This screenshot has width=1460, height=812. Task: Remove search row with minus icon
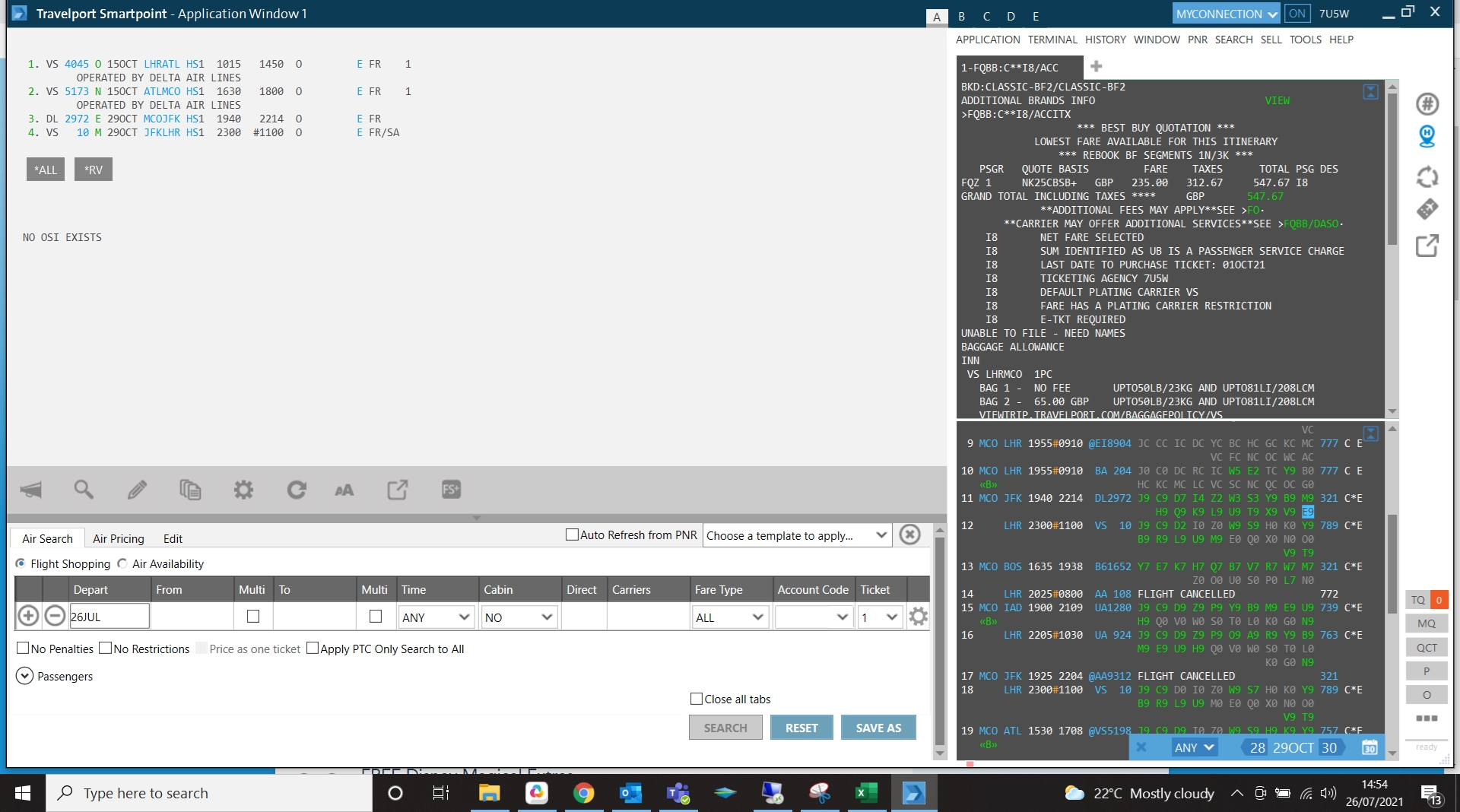click(x=55, y=616)
